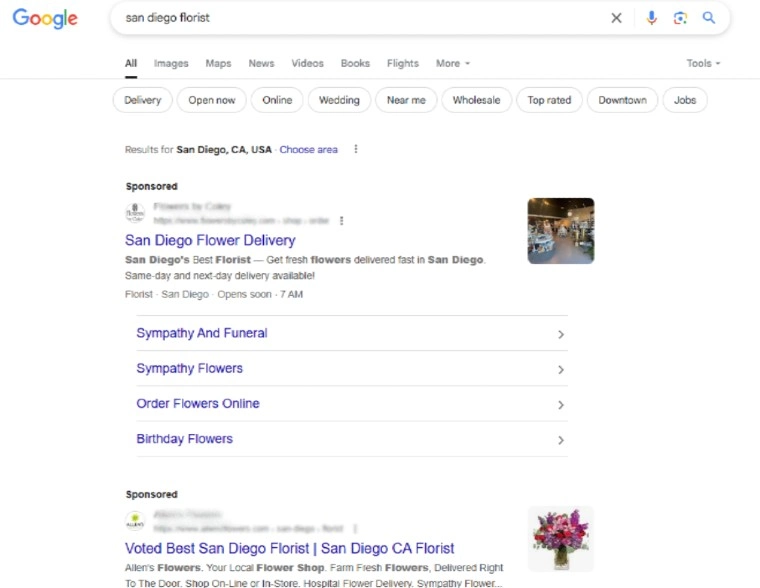Apply the Online filter chip

pyautogui.click(x=277, y=100)
